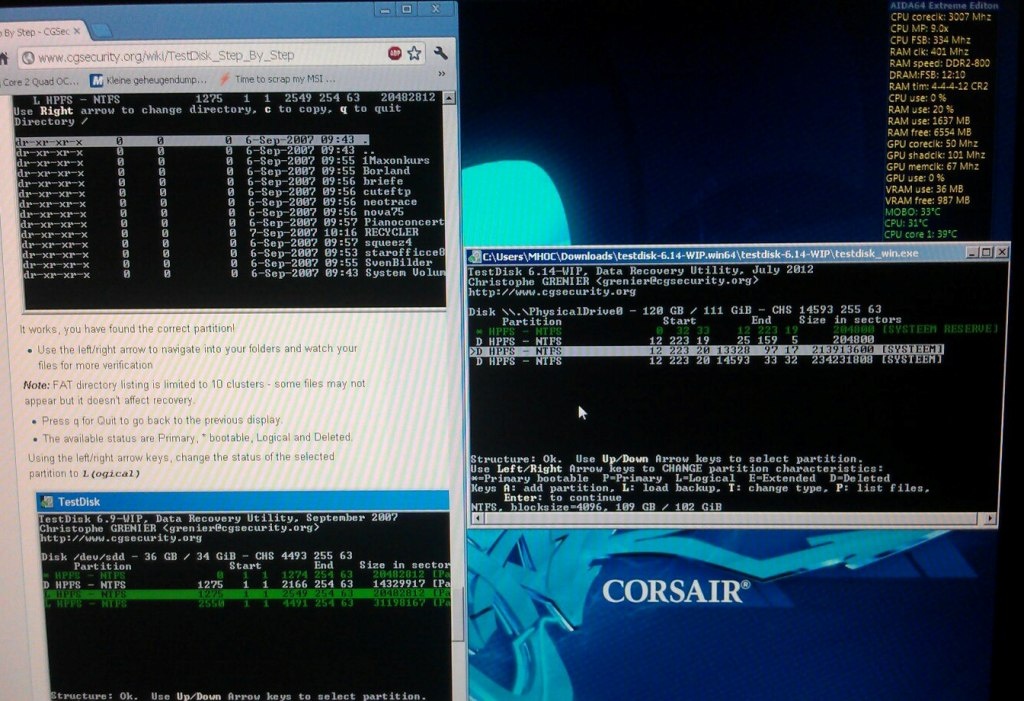Click the testdisk_win.exe window title bar
This screenshot has width=1024, height=701.
coord(739,254)
